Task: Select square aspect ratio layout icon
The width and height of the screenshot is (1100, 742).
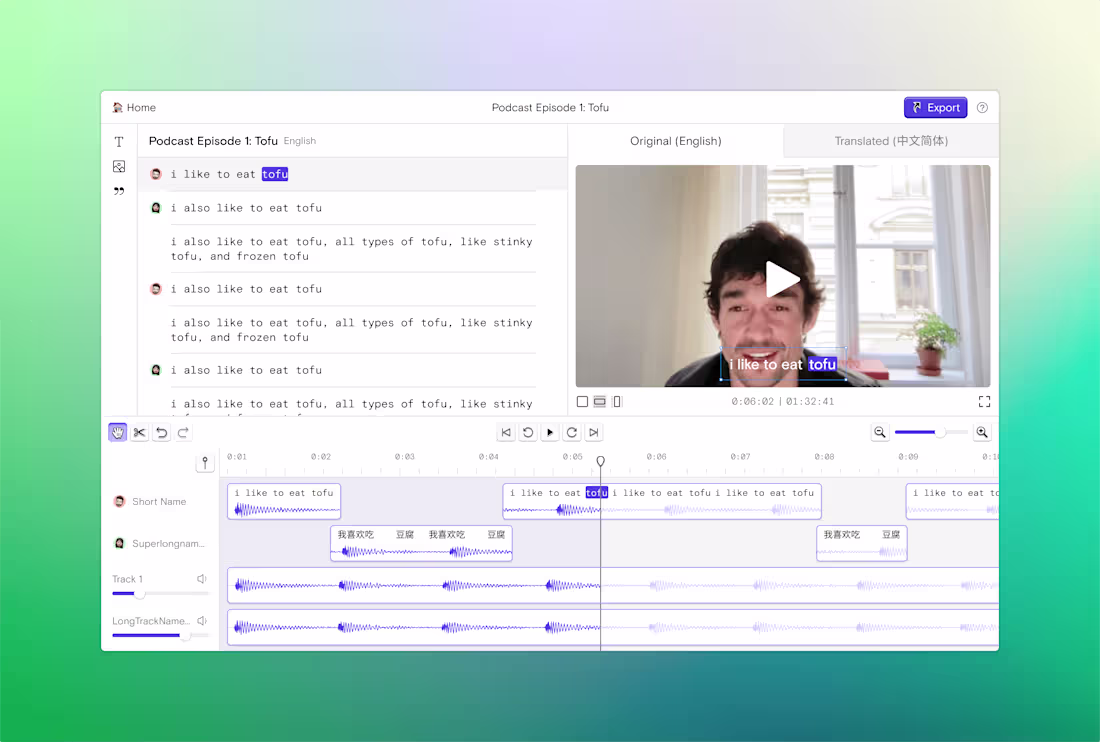Action: [x=582, y=401]
